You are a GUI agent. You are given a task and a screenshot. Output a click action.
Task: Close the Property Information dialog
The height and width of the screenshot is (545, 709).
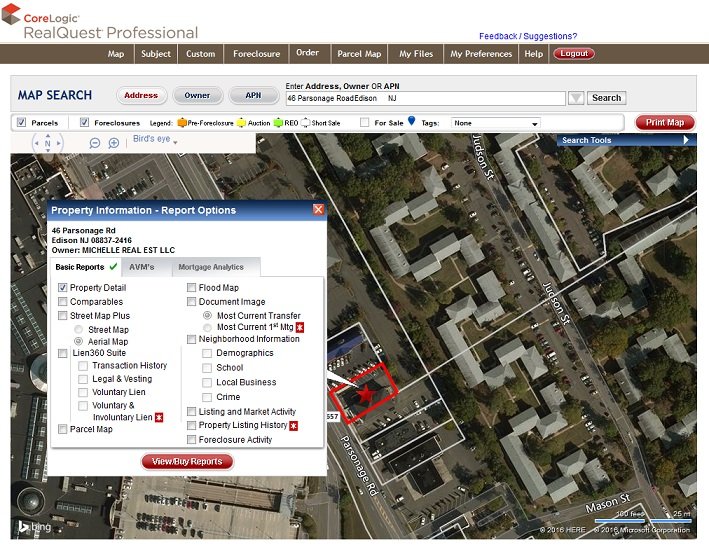[318, 210]
